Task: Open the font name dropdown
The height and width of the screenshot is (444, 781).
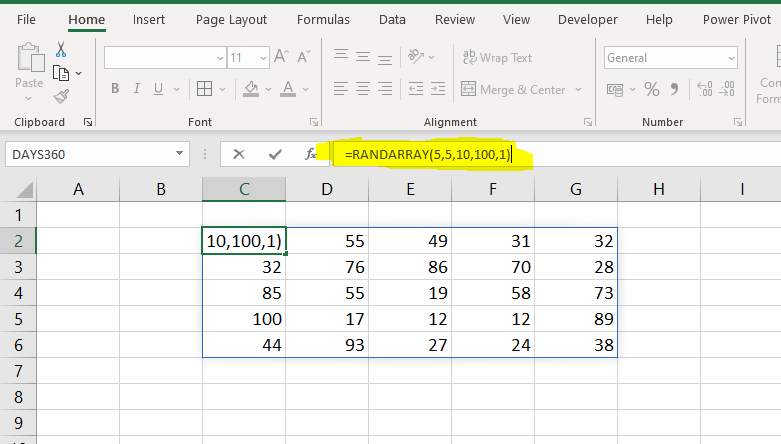Action: [x=220, y=58]
